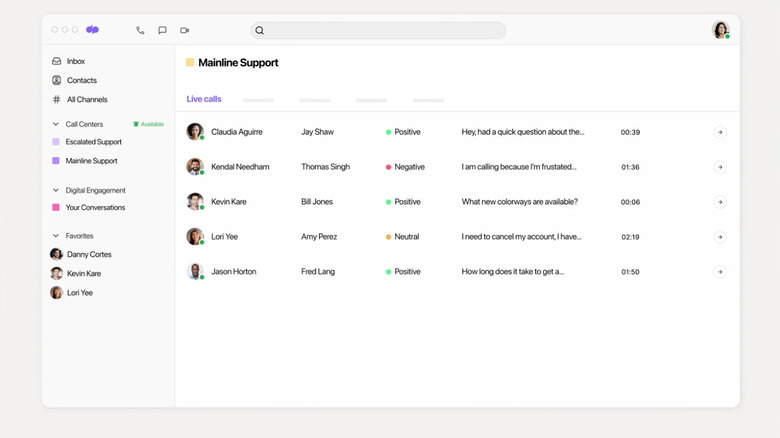Click the search magnifier icon

[x=260, y=30]
